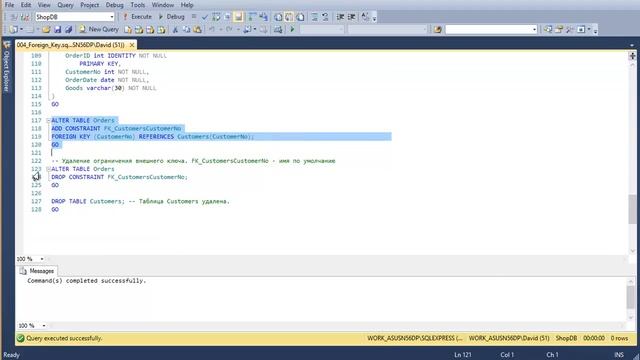This screenshot has width=640, height=360.
Task: Click the Cancel Executing Query stop icon
Action: click(x=194, y=17)
